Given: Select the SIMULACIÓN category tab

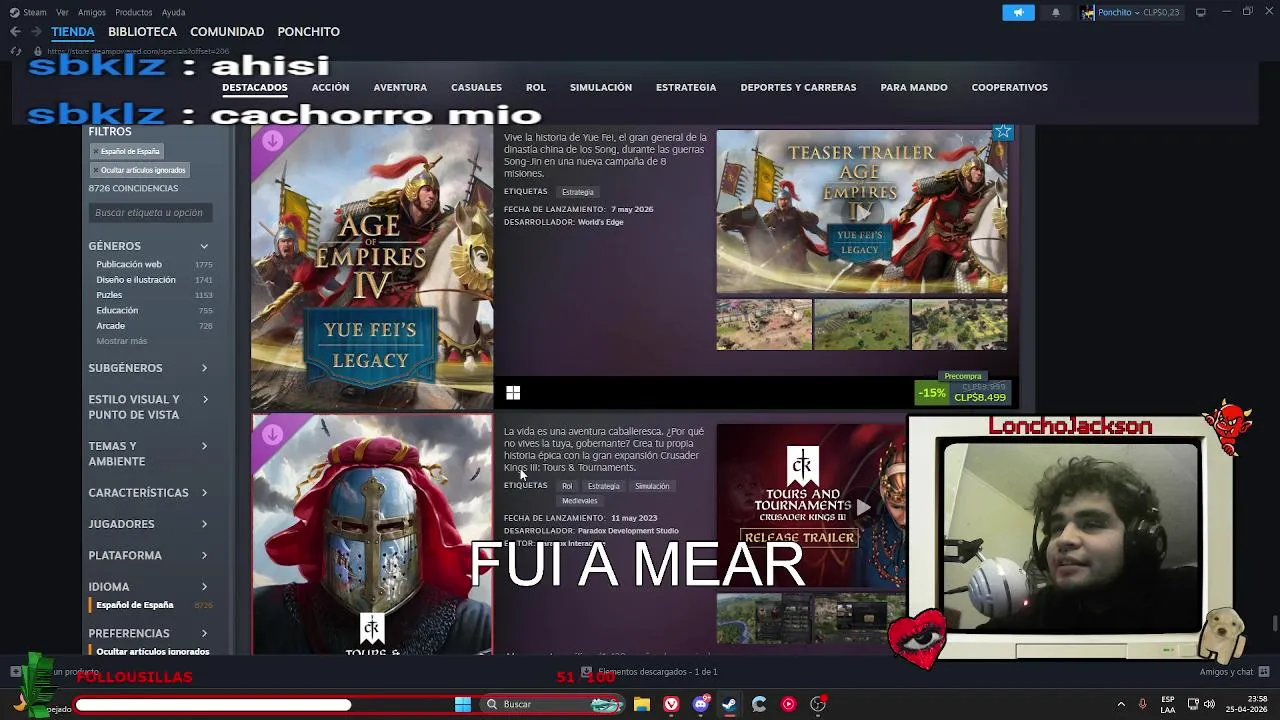Looking at the screenshot, I should point(601,87).
